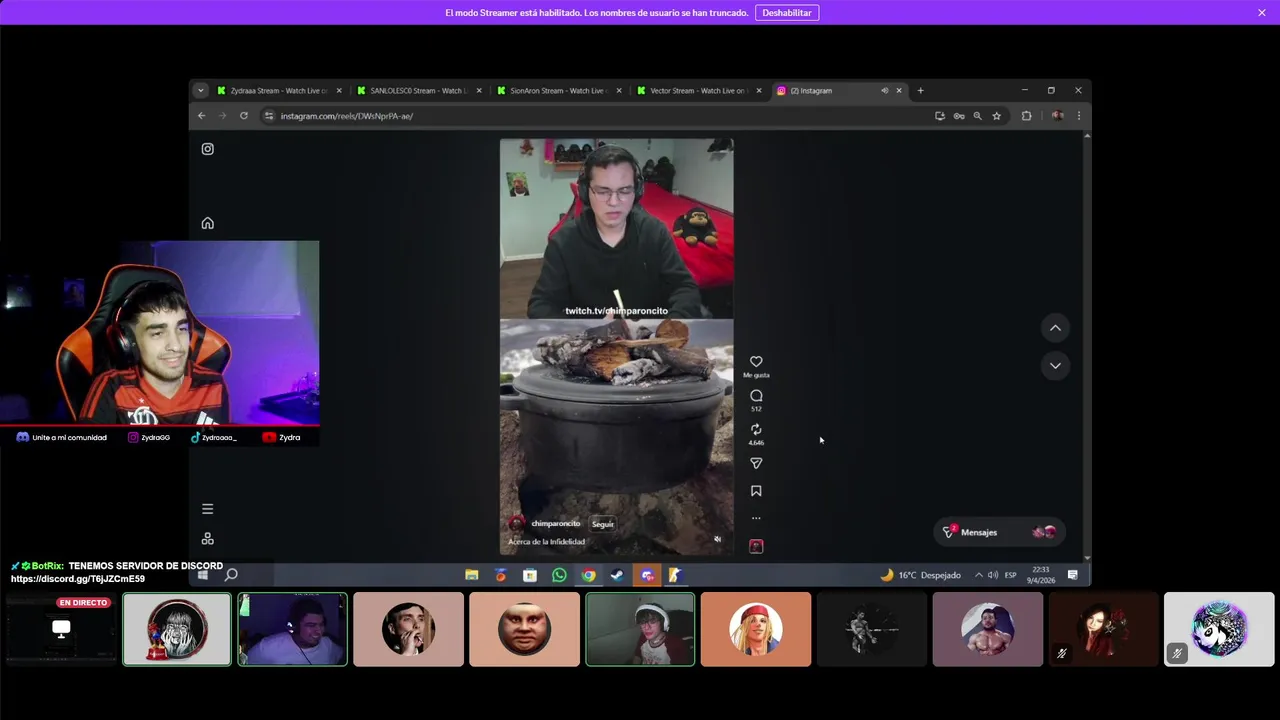The height and width of the screenshot is (720, 1280).
Task: Go to Instagram Home via house icon
Action: coord(207,223)
